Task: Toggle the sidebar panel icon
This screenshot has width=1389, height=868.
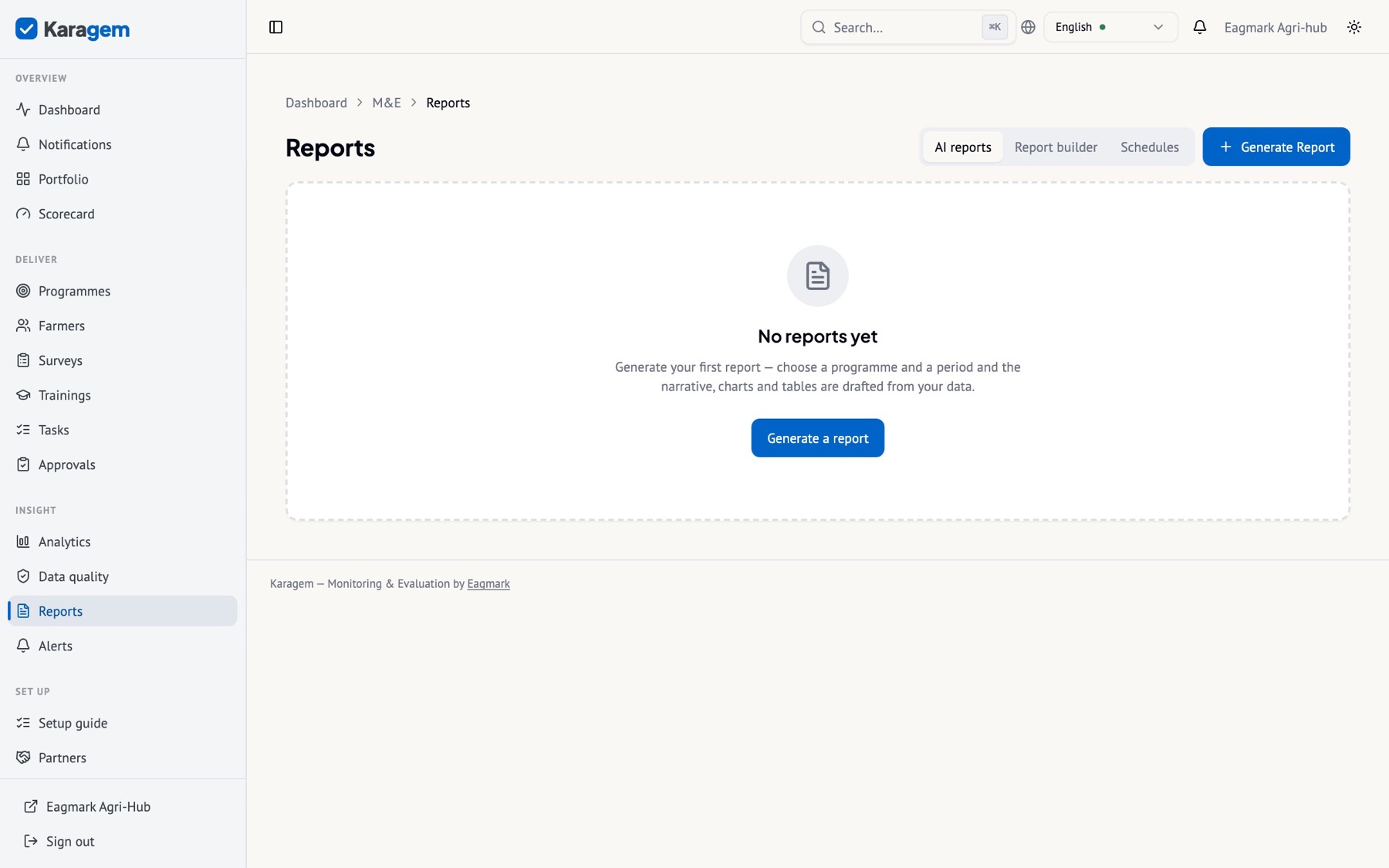Action: click(275, 27)
